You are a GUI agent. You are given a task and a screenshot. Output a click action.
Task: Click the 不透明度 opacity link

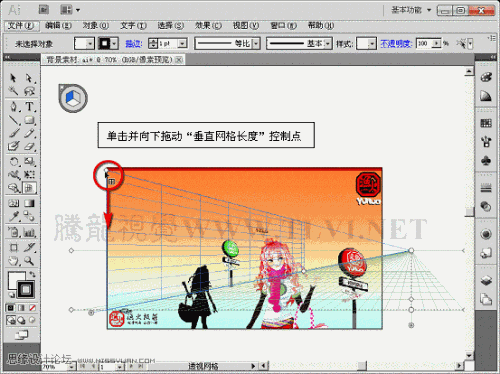(x=396, y=44)
